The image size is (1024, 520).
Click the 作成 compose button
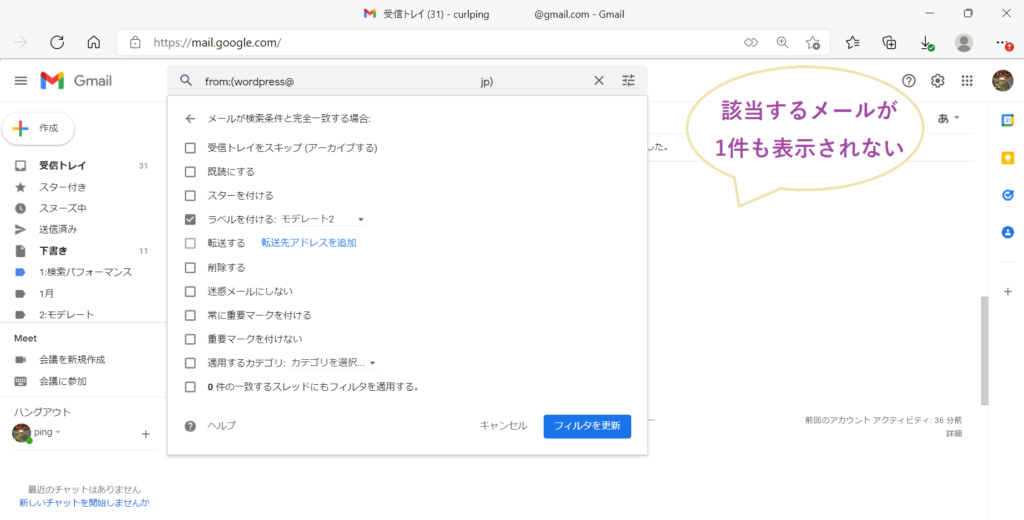(x=39, y=129)
